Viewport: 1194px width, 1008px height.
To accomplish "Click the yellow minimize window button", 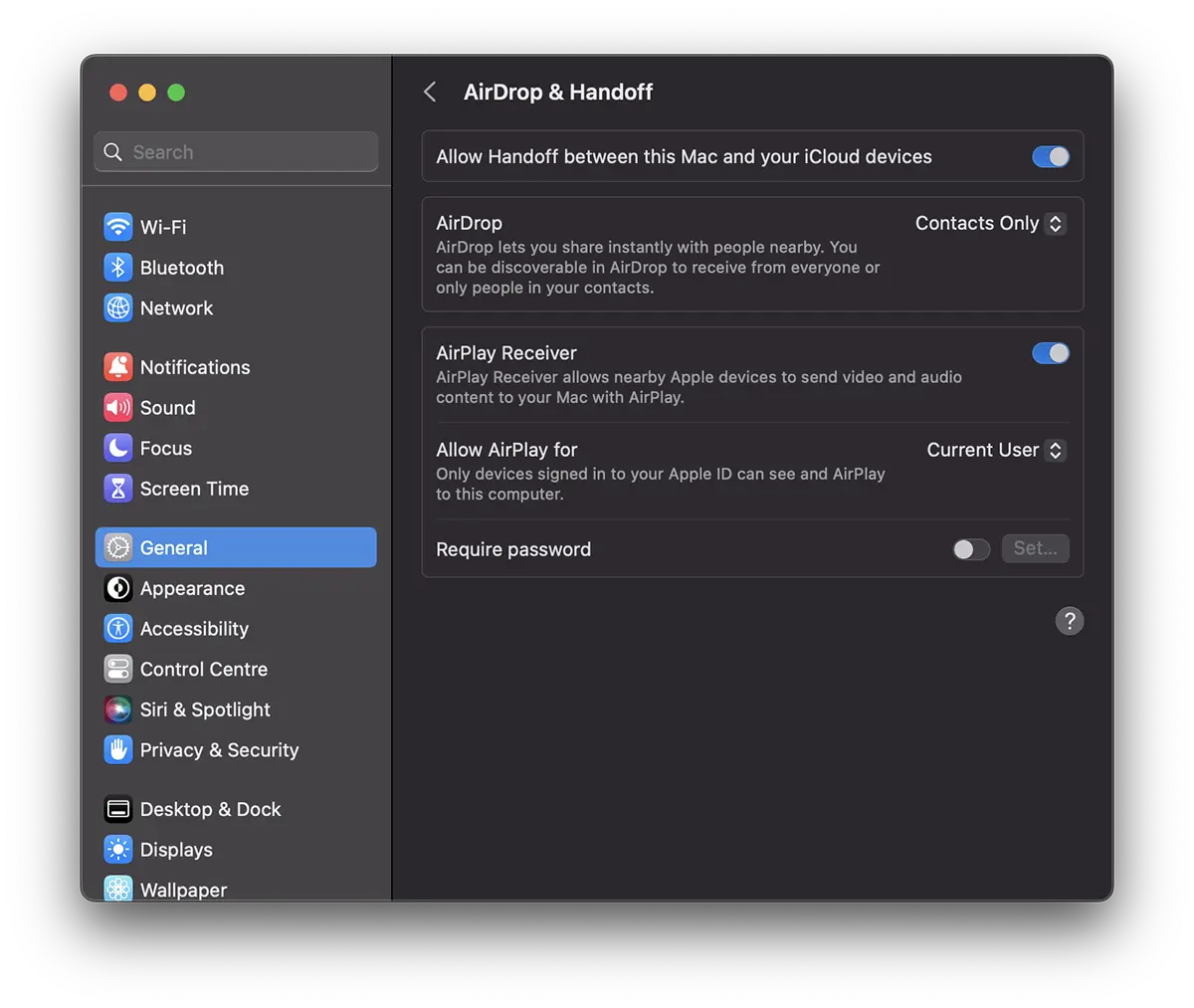I will [x=147, y=93].
